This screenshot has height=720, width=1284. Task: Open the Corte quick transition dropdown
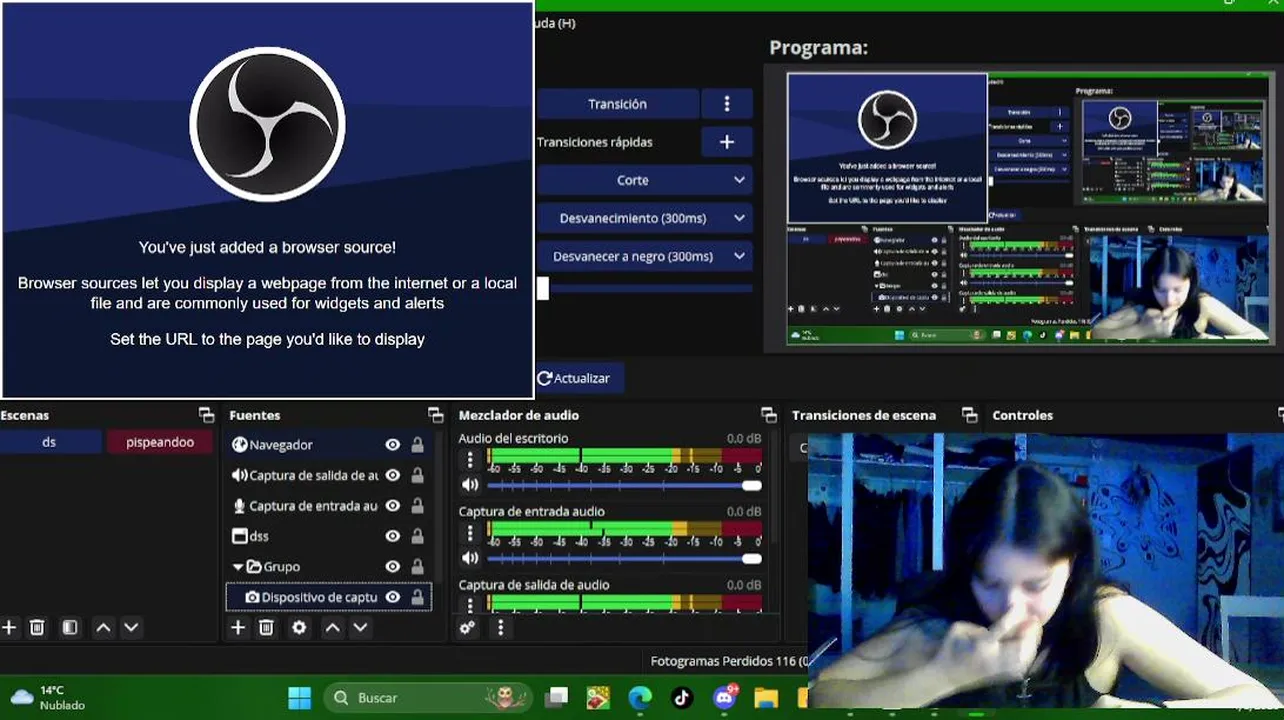pos(645,180)
